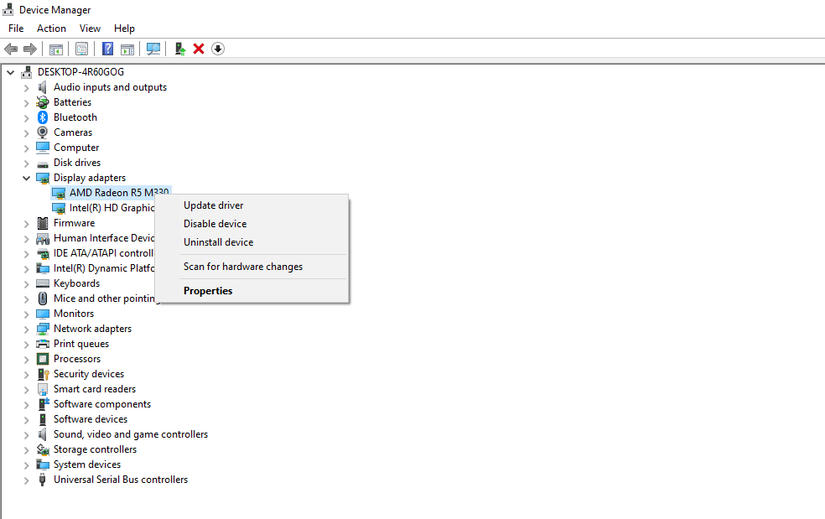Select the IDE ATA/ATAPI controllers row

pyautogui.click(x=103, y=253)
